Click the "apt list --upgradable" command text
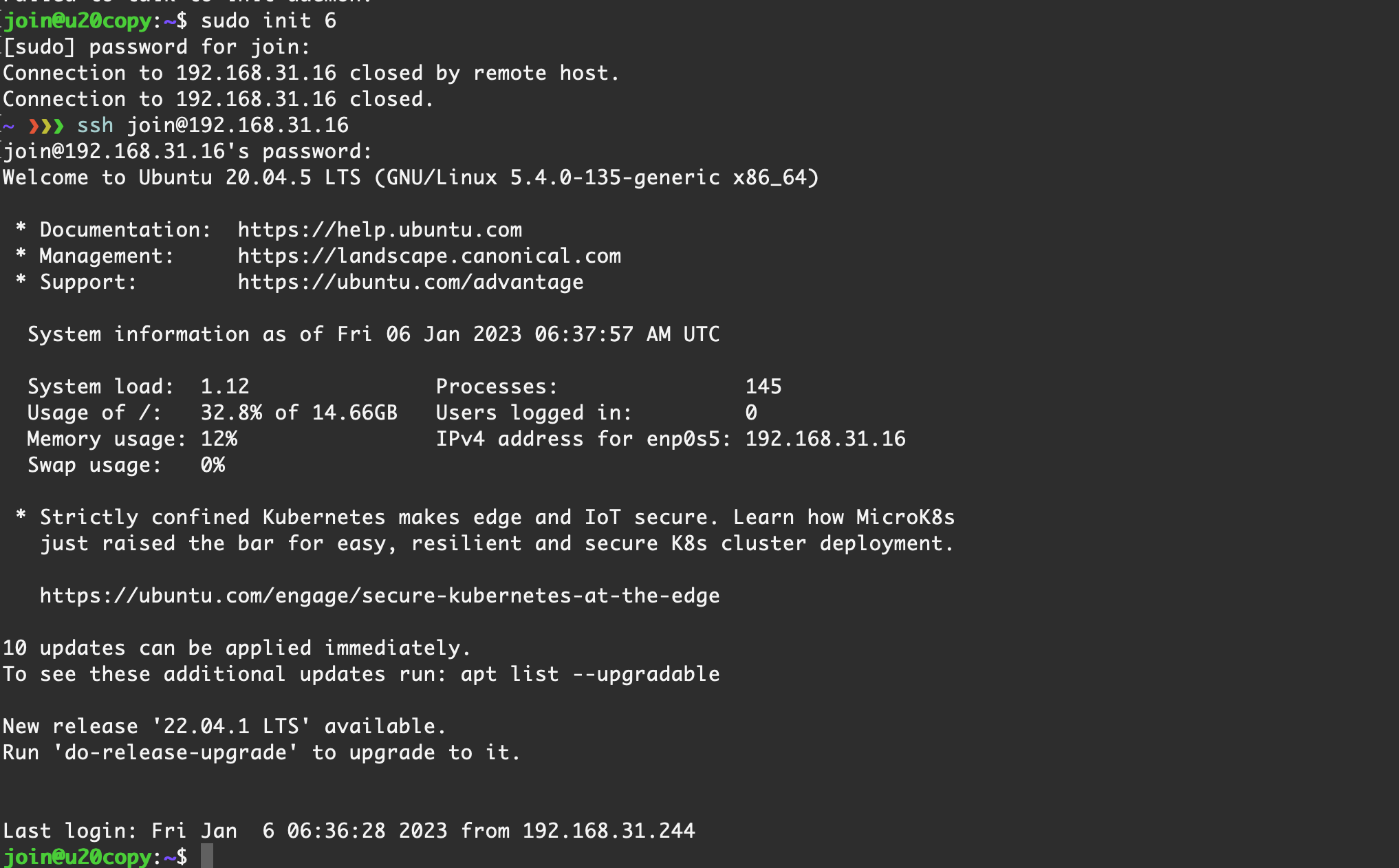Image resolution: width=1399 pixels, height=868 pixels. click(x=590, y=674)
